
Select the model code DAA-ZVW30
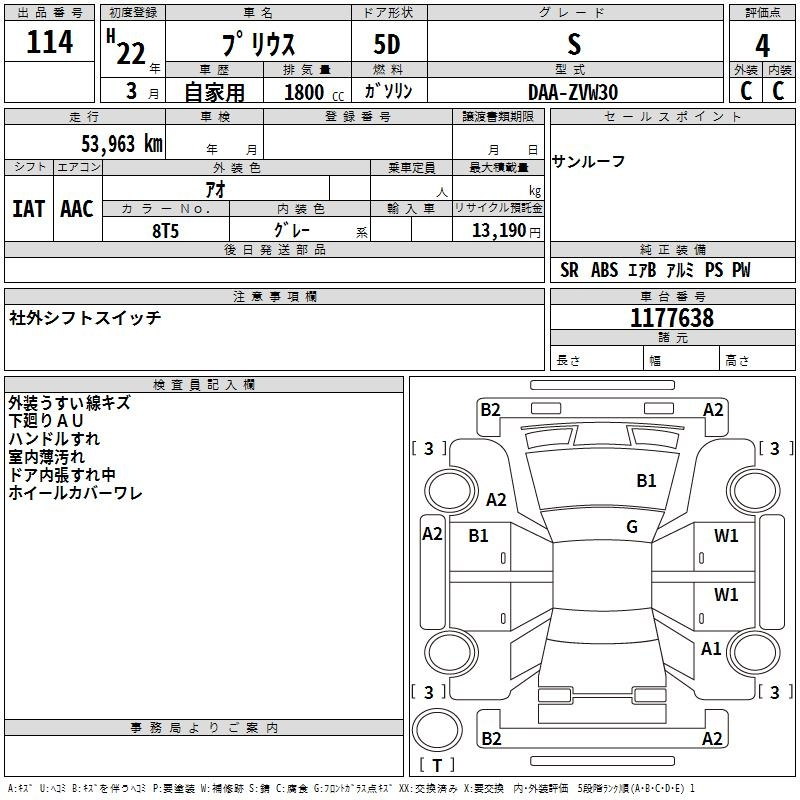click(x=573, y=92)
